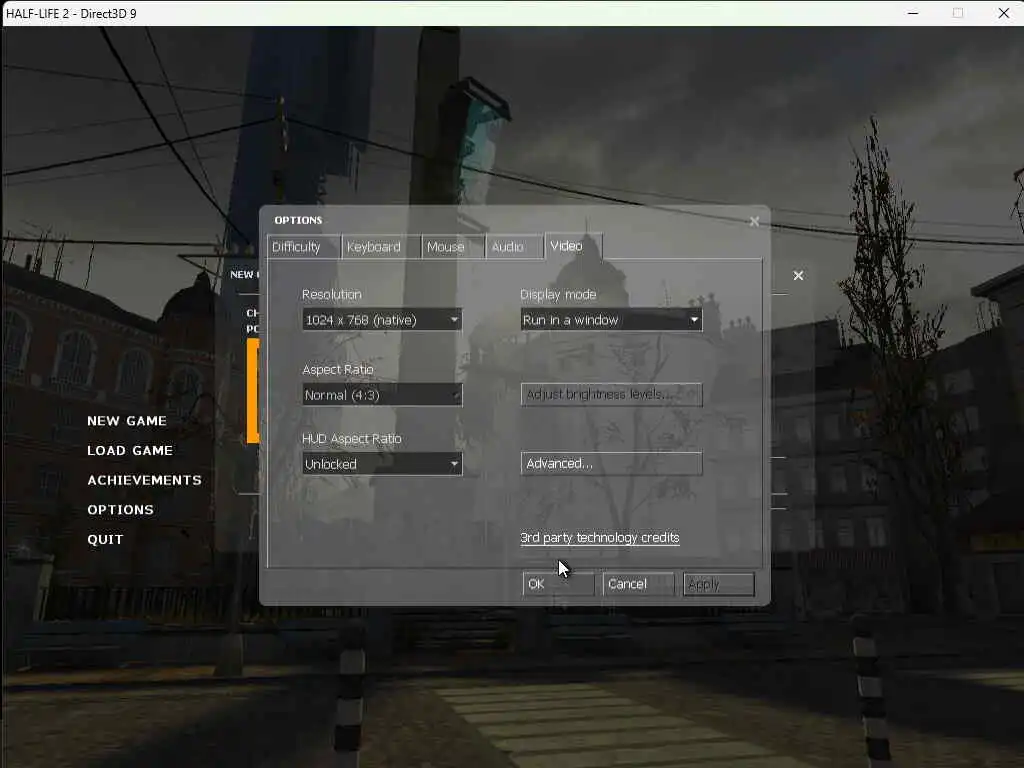Switch to the Difficulty tab
The width and height of the screenshot is (1024, 768).
point(304,247)
